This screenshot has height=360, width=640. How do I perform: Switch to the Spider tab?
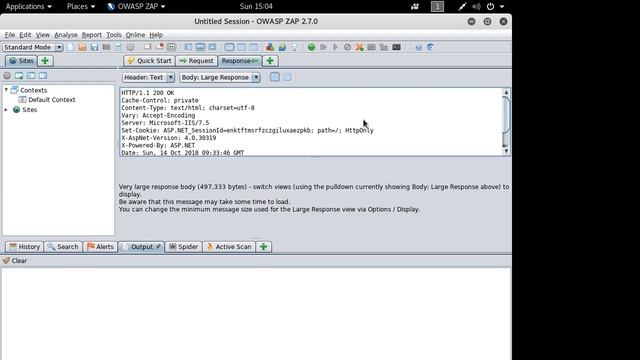click(x=183, y=247)
